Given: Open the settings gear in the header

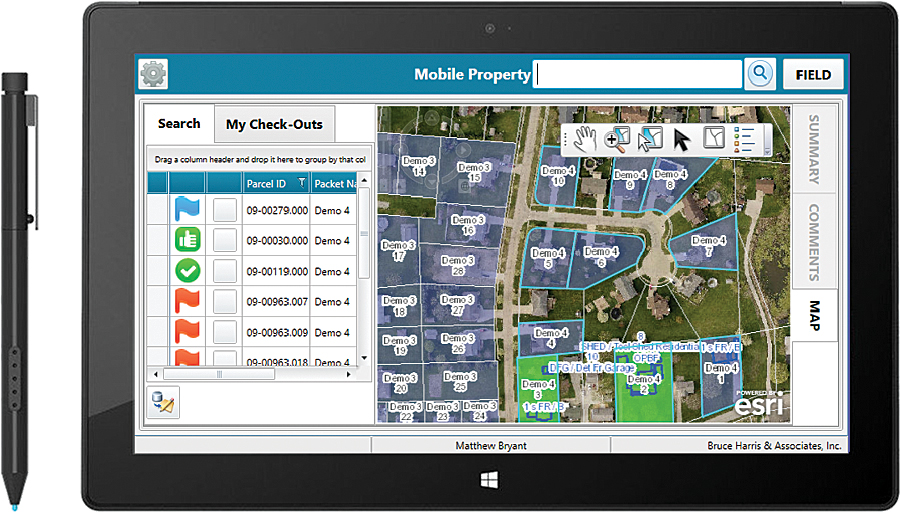Looking at the screenshot, I should click(x=153, y=74).
